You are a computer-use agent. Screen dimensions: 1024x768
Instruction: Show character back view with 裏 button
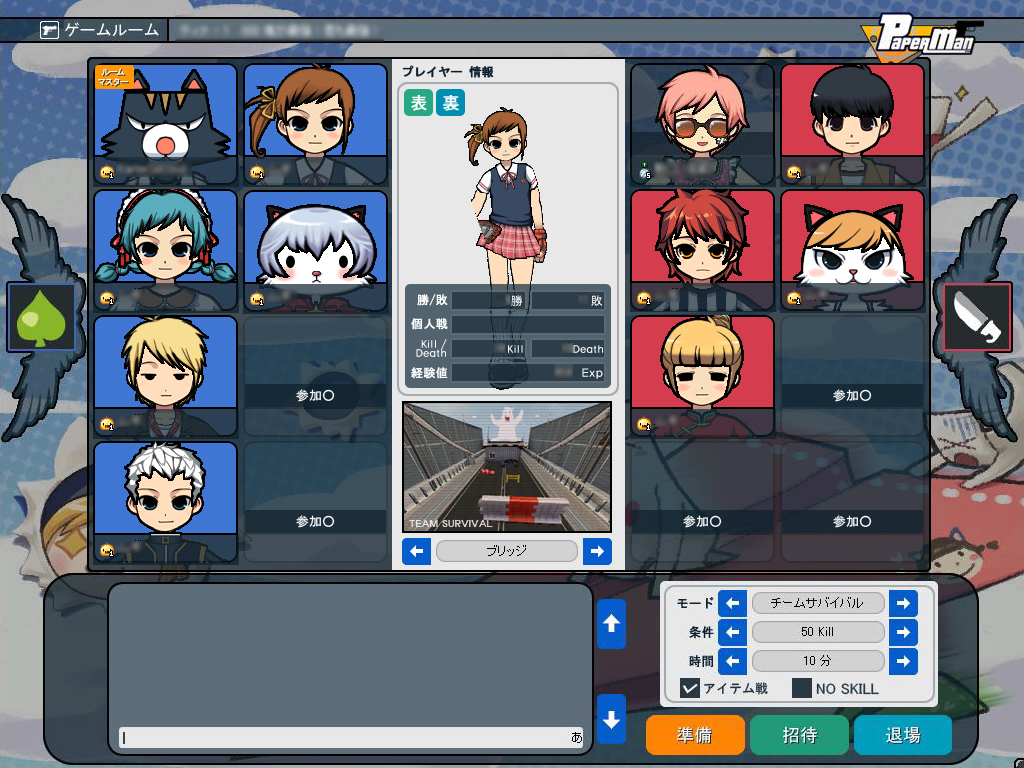pos(451,103)
